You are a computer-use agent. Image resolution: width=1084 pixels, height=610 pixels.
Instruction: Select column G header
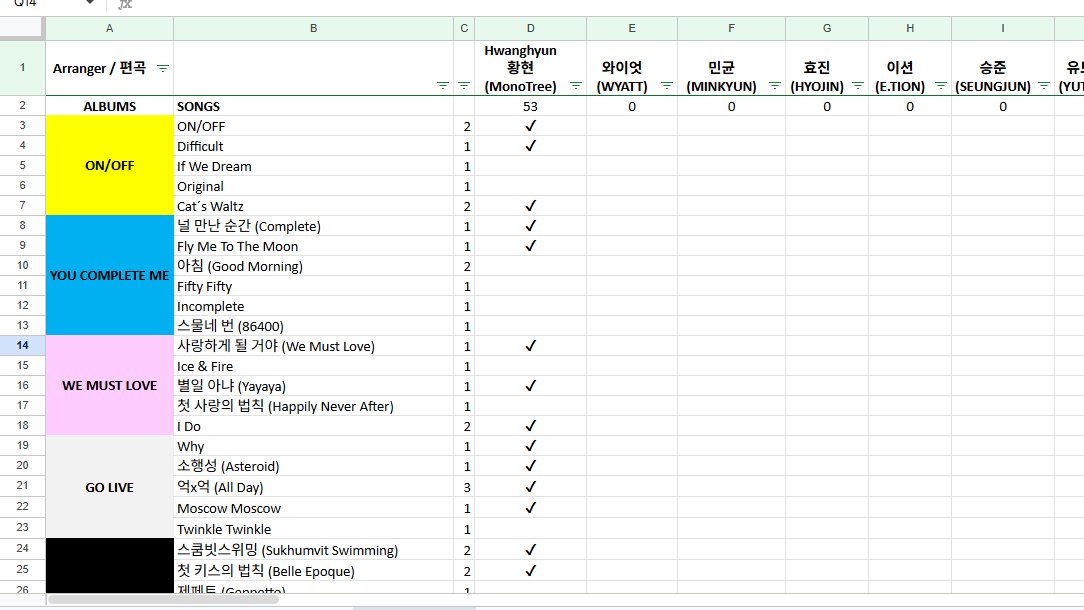827,28
